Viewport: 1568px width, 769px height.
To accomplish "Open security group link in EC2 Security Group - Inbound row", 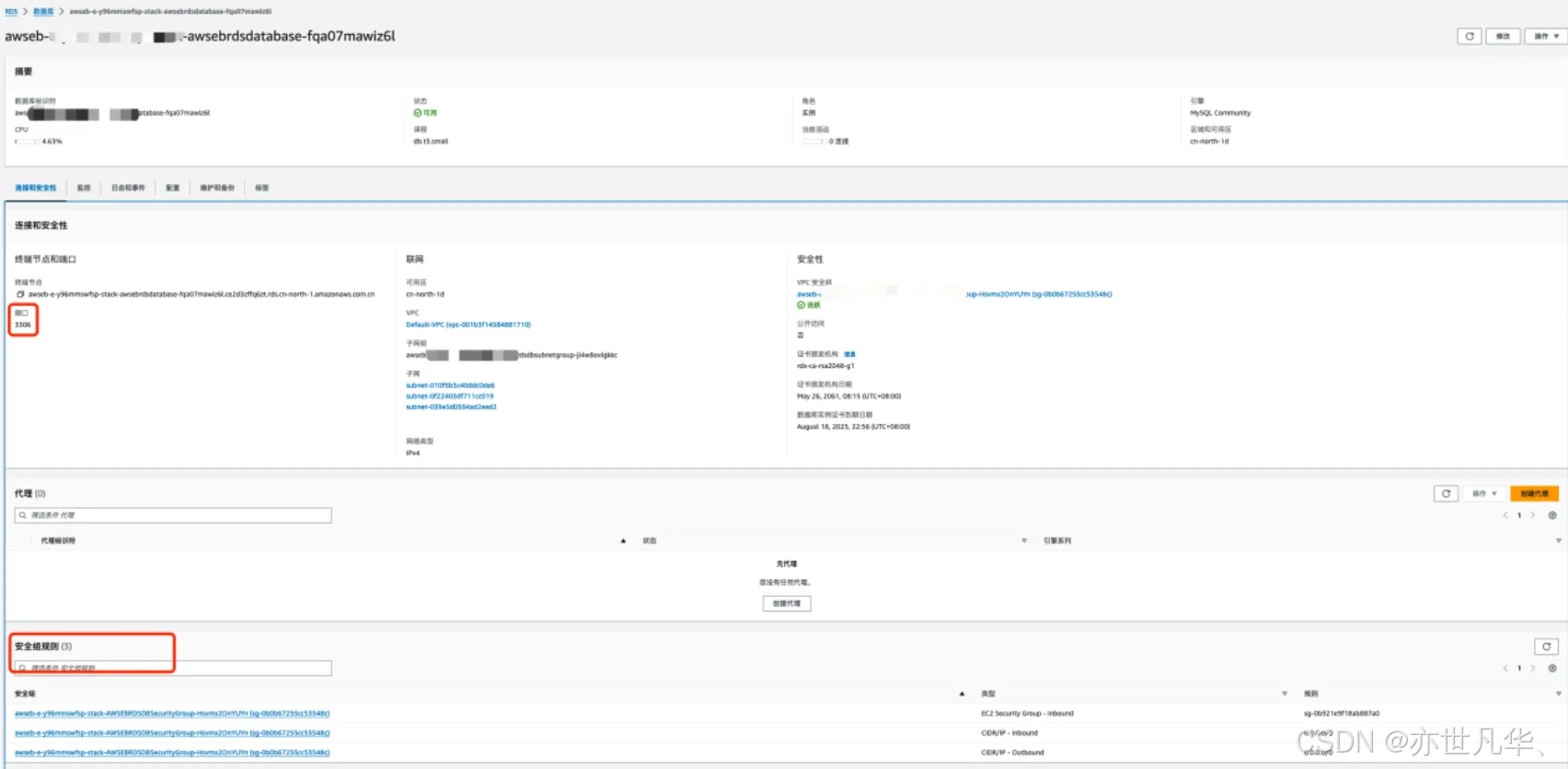I will [x=172, y=714].
